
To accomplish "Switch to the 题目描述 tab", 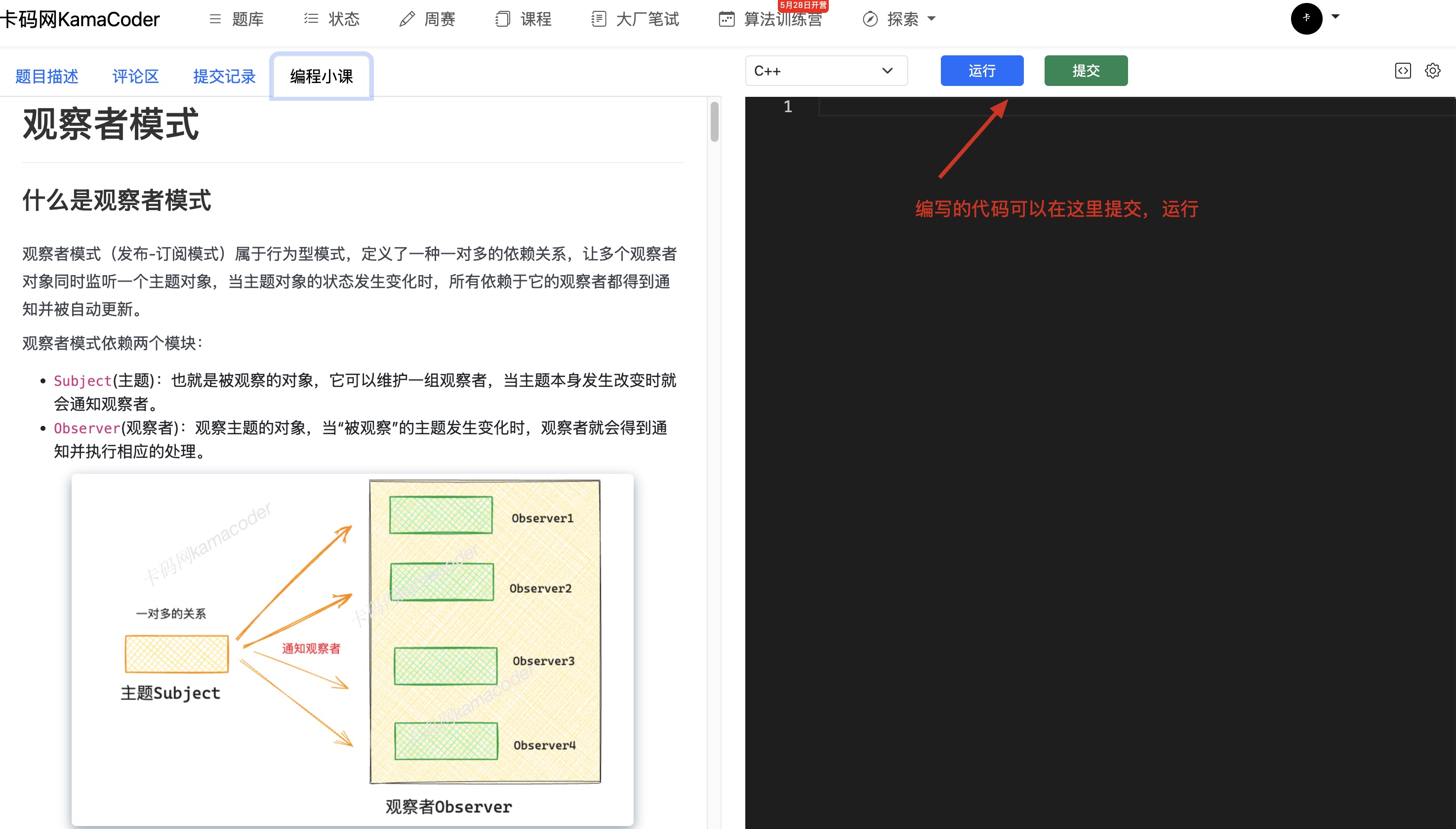I will point(47,76).
